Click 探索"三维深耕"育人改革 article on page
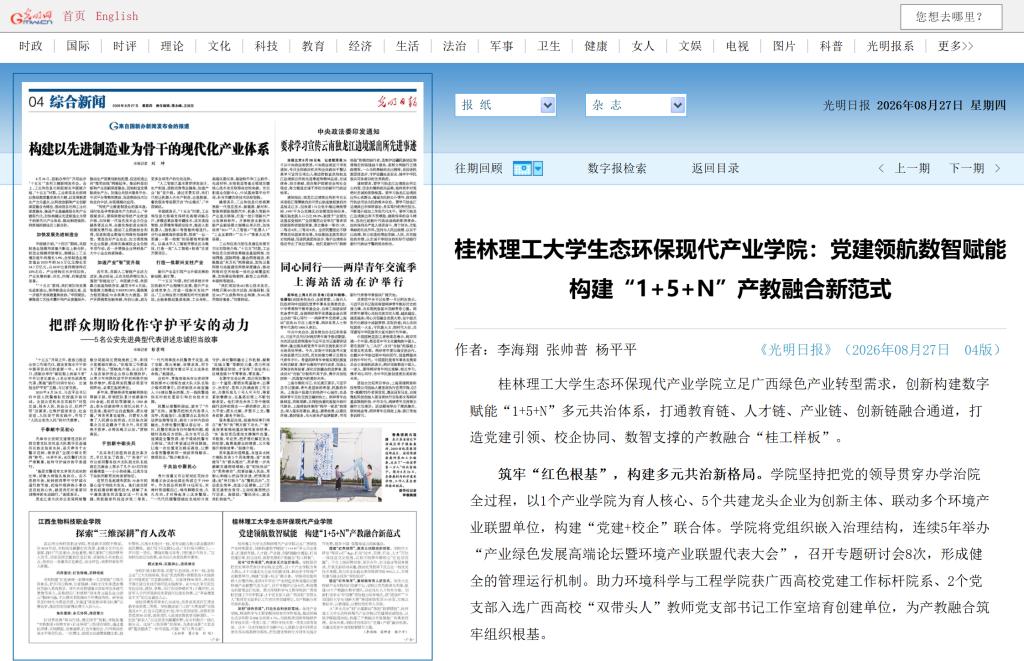 125,533
